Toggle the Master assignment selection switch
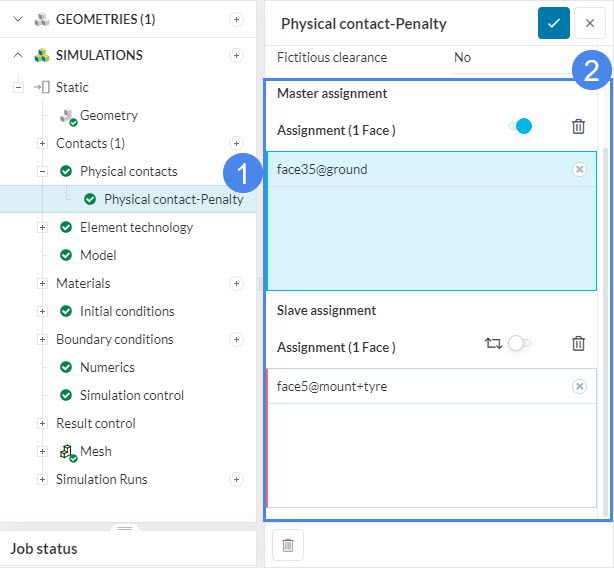Screen dimensions: 614x568 click(x=520, y=126)
